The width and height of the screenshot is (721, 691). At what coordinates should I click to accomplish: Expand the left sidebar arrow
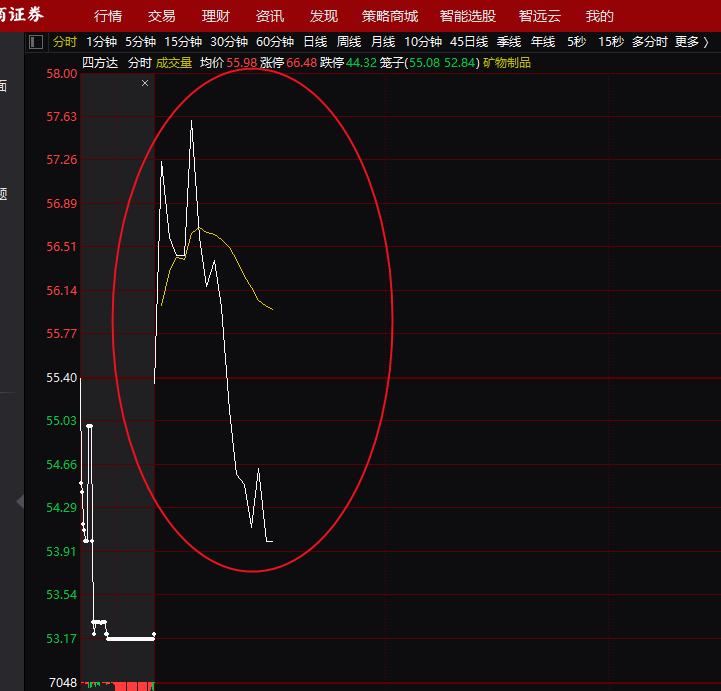[20, 501]
